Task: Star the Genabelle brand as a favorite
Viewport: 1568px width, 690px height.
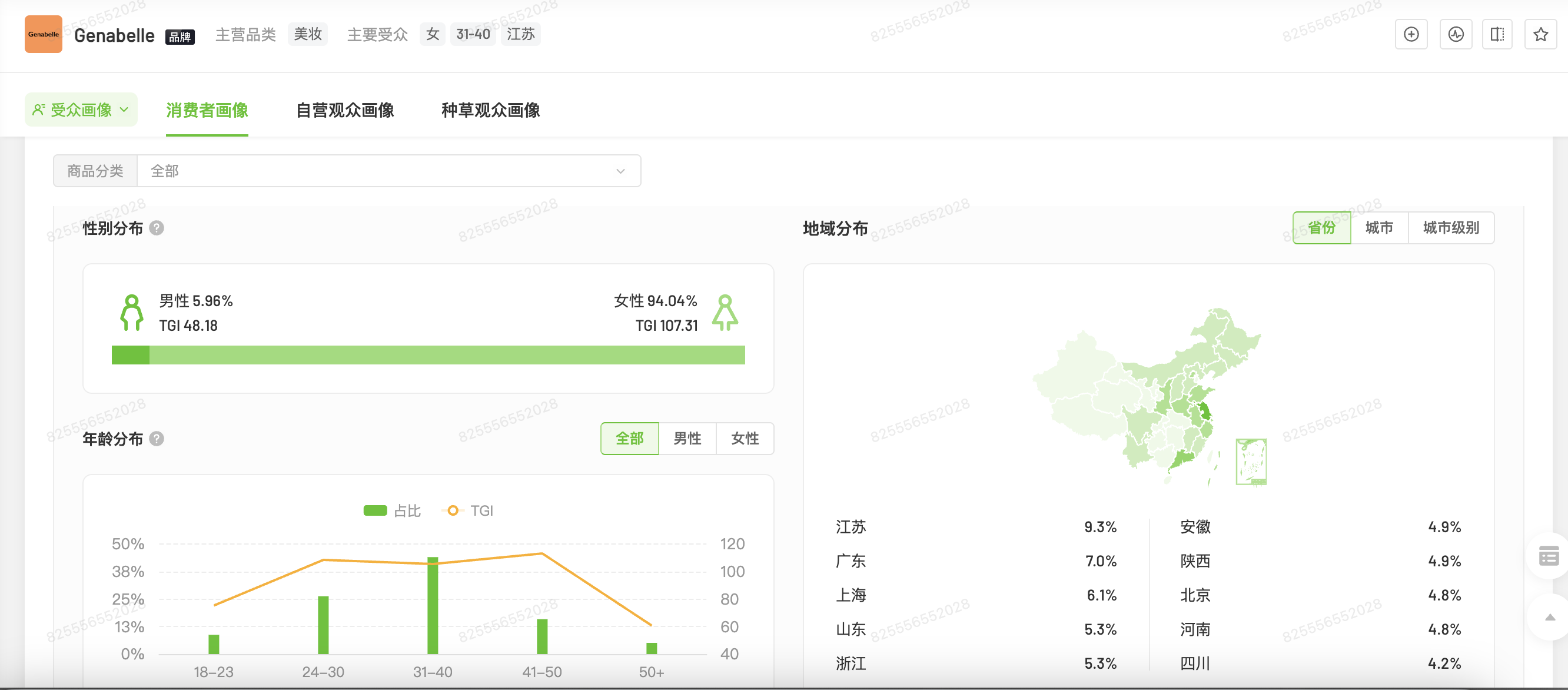Action: click(1541, 34)
